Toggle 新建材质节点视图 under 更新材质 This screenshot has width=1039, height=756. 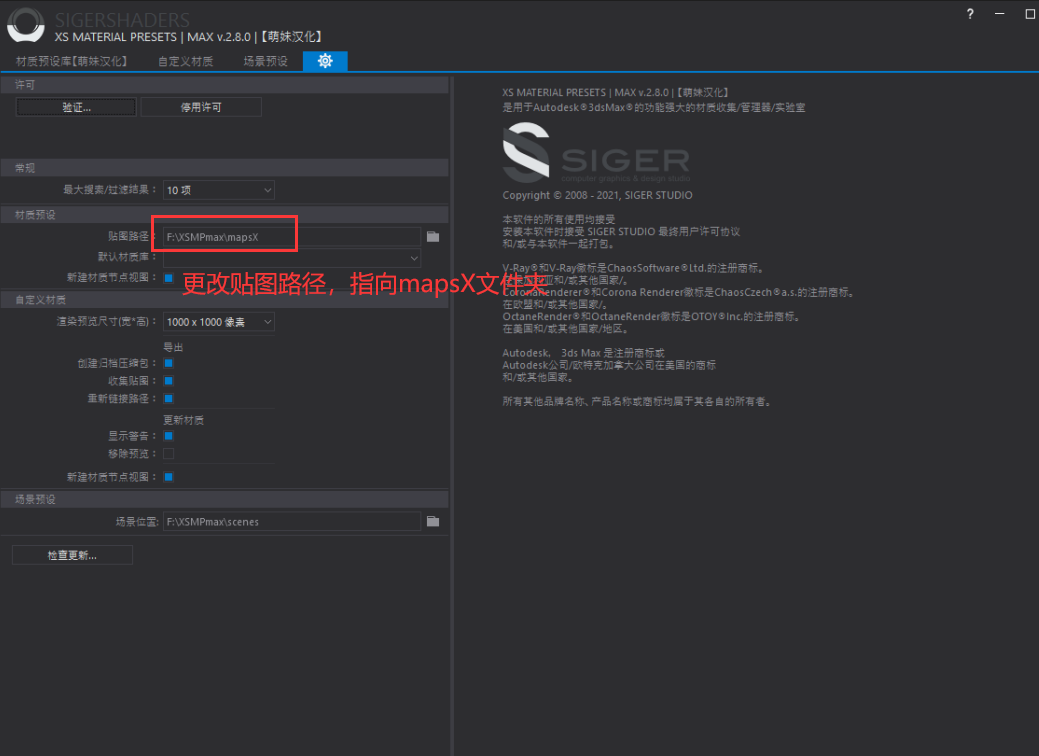tap(168, 477)
